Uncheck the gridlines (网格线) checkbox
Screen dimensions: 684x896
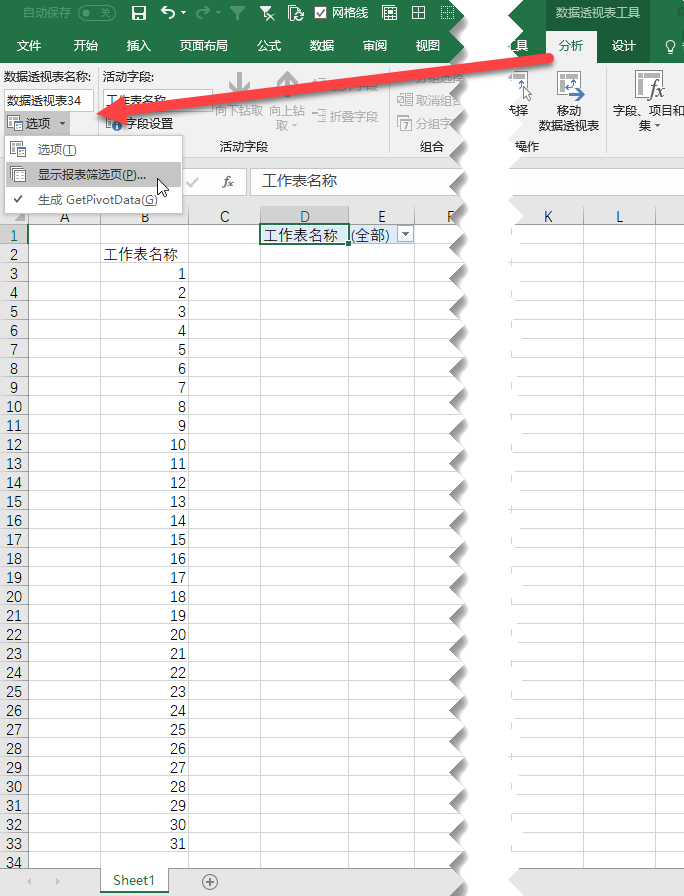tap(320, 13)
